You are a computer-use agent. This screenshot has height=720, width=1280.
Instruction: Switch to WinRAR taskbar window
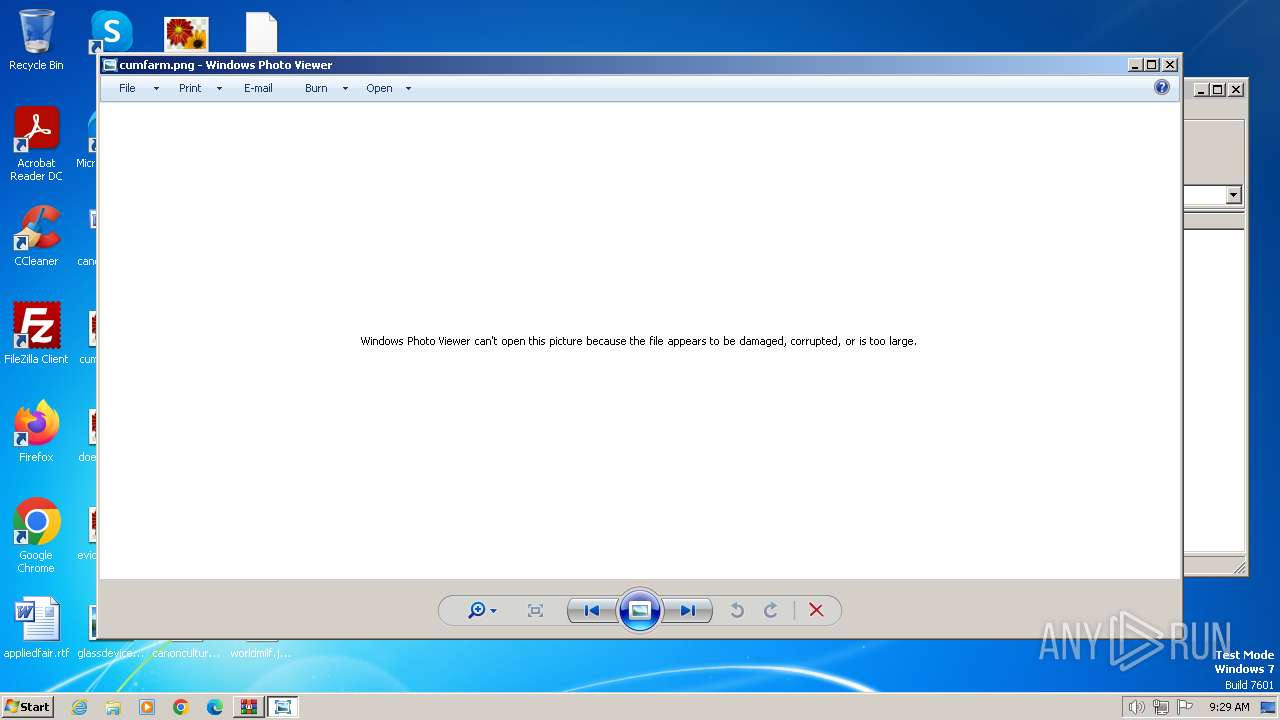249,707
